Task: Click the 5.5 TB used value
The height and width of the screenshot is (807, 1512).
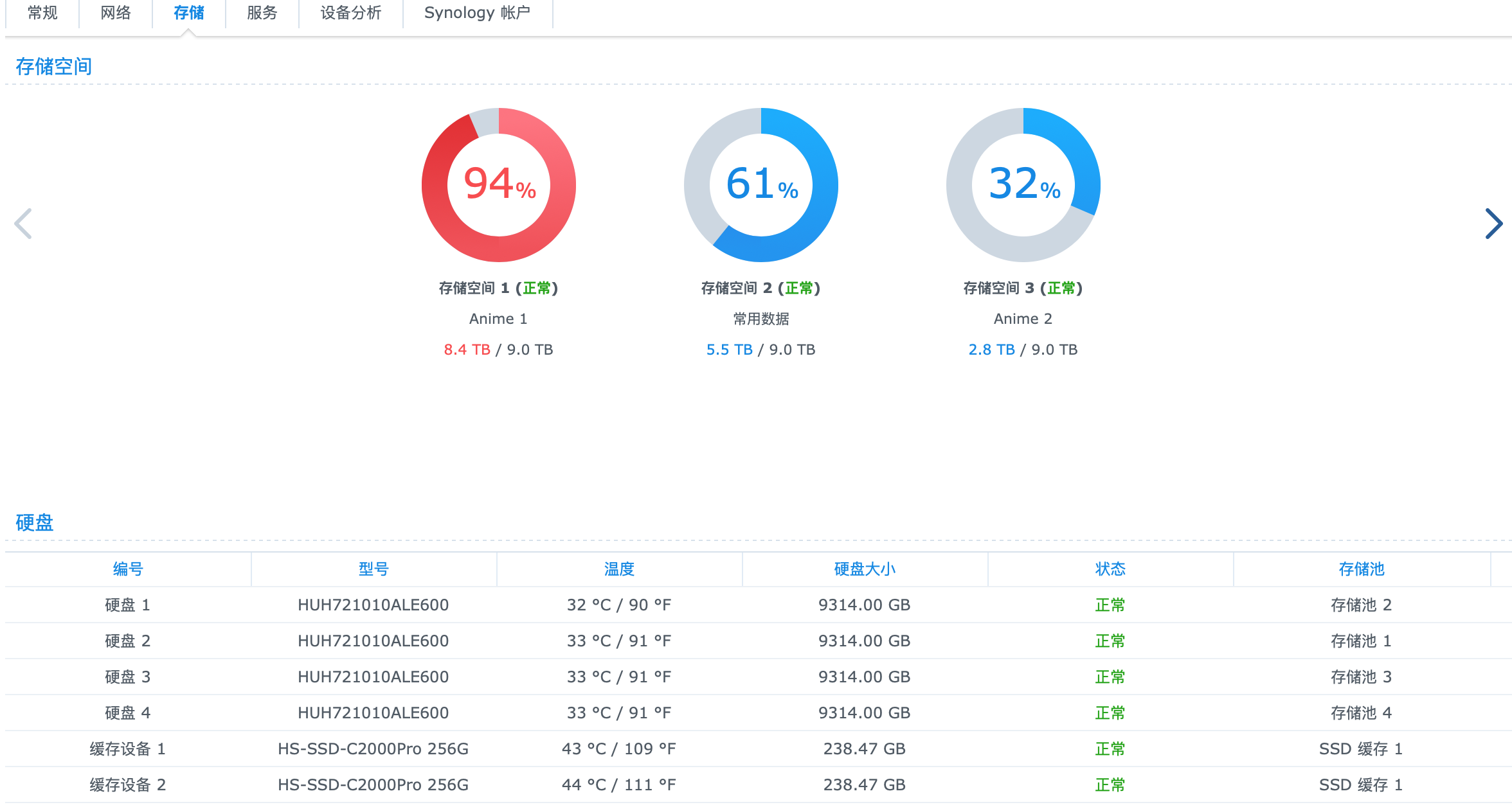Action: (730, 350)
